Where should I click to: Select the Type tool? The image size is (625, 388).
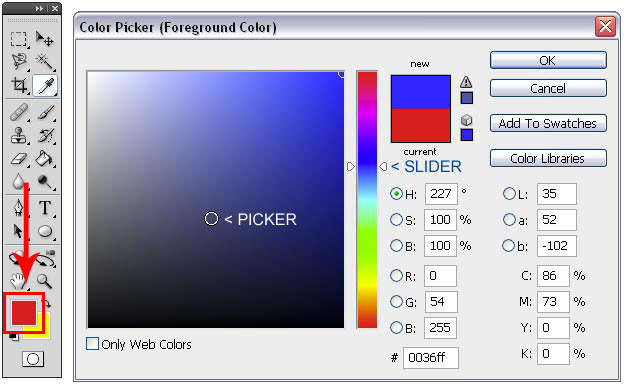45,208
